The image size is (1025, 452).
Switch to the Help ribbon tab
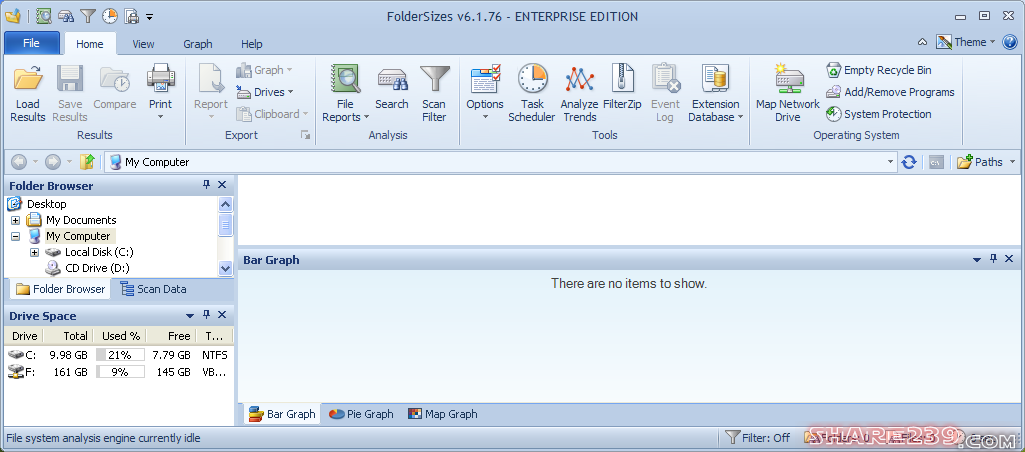tap(252, 44)
